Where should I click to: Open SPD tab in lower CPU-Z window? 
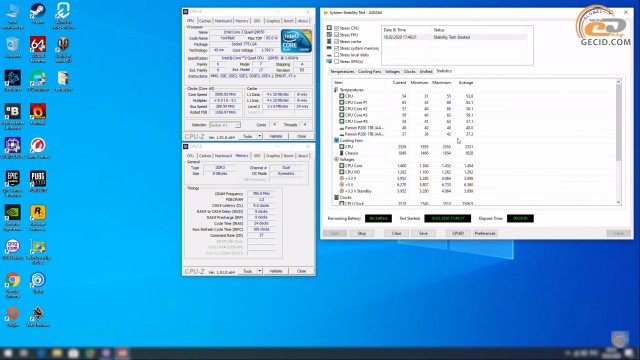257,156
